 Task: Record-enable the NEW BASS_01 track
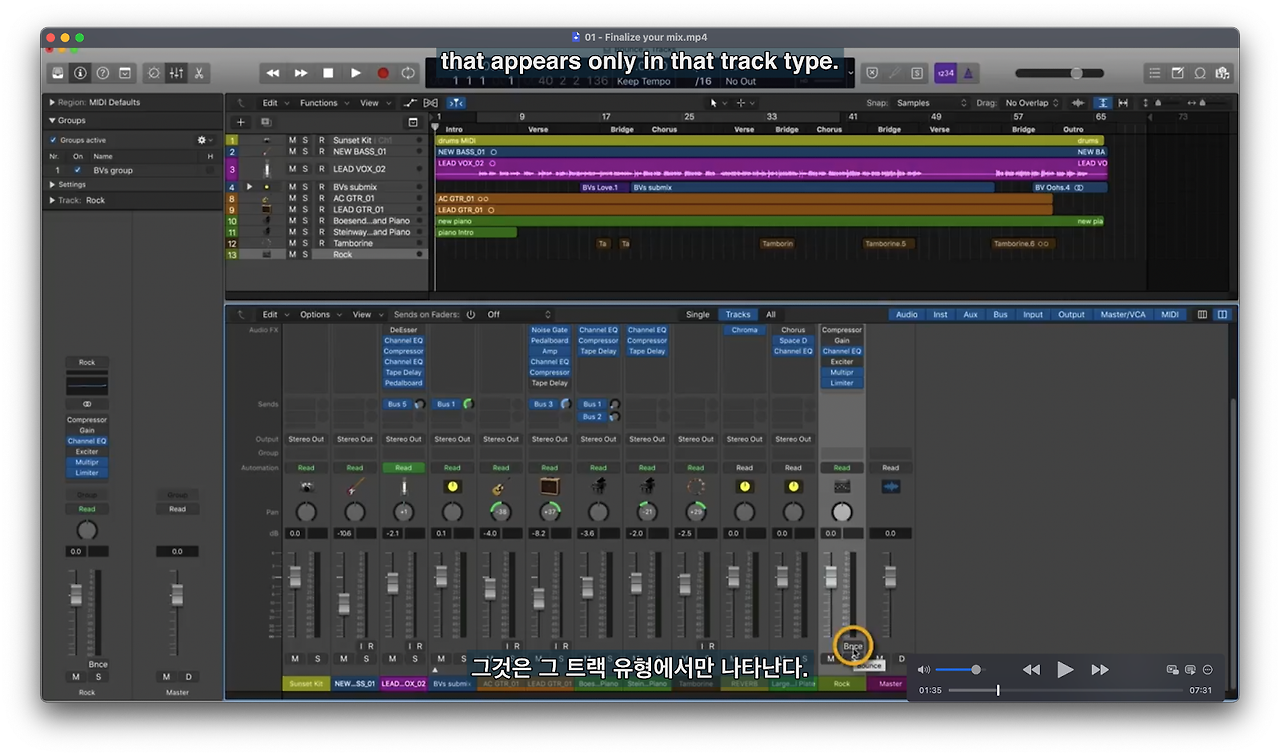[x=321, y=152]
